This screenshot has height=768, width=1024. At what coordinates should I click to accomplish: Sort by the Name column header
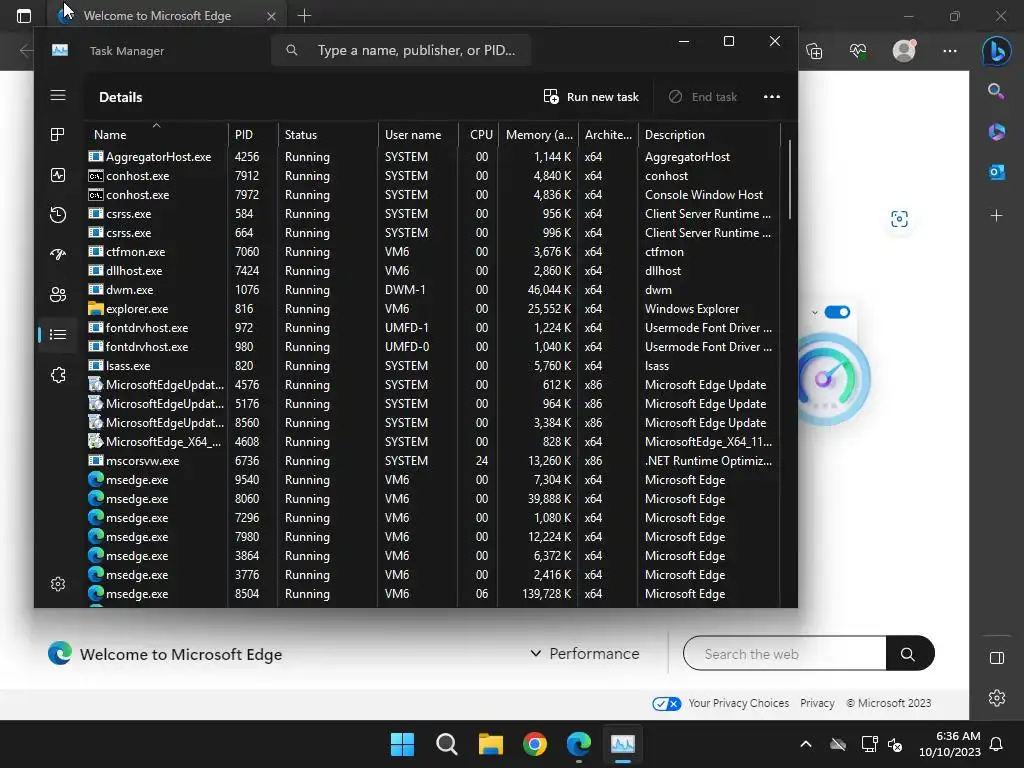point(155,135)
